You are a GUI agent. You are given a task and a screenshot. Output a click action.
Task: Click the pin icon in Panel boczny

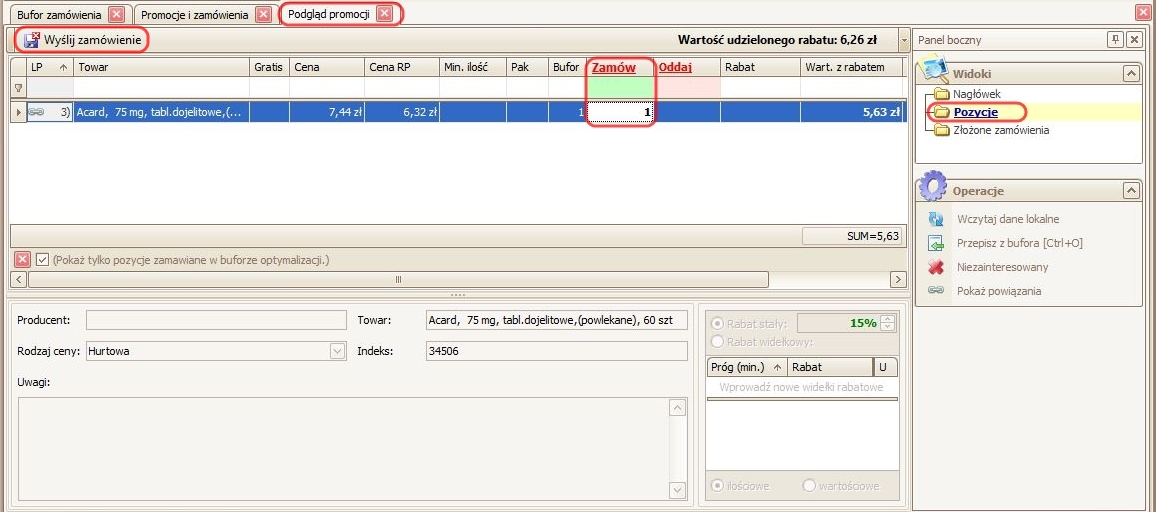pos(1115,40)
